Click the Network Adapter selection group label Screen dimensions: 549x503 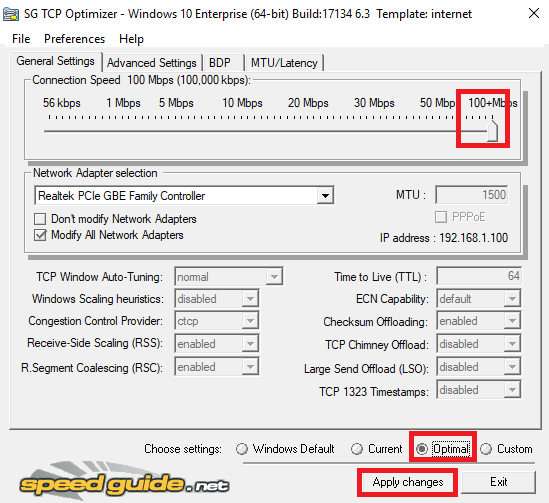point(95,173)
